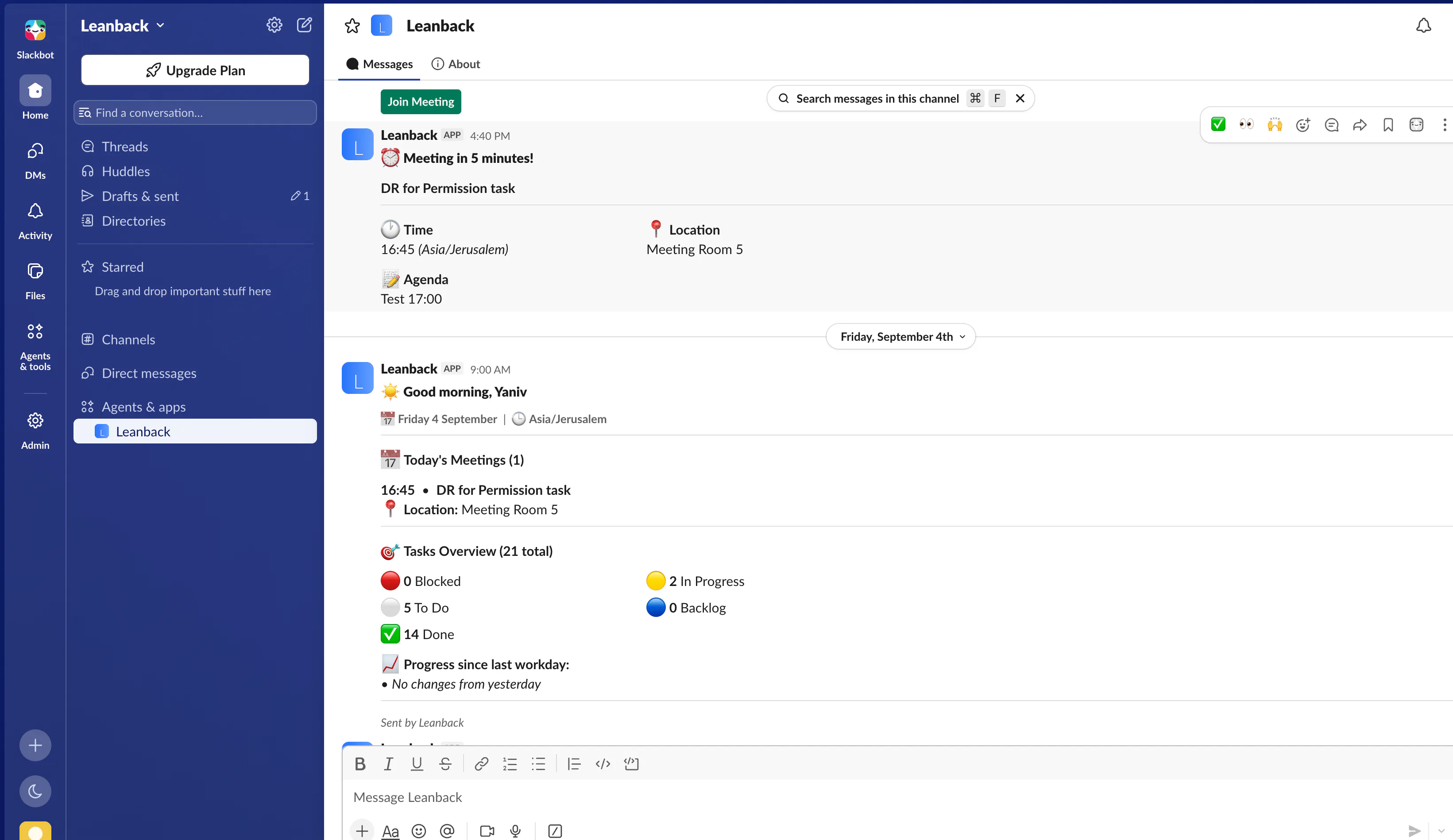
Task: Toggle bold formatting in the composer
Action: pyautogui.click(x=360, y=764)
